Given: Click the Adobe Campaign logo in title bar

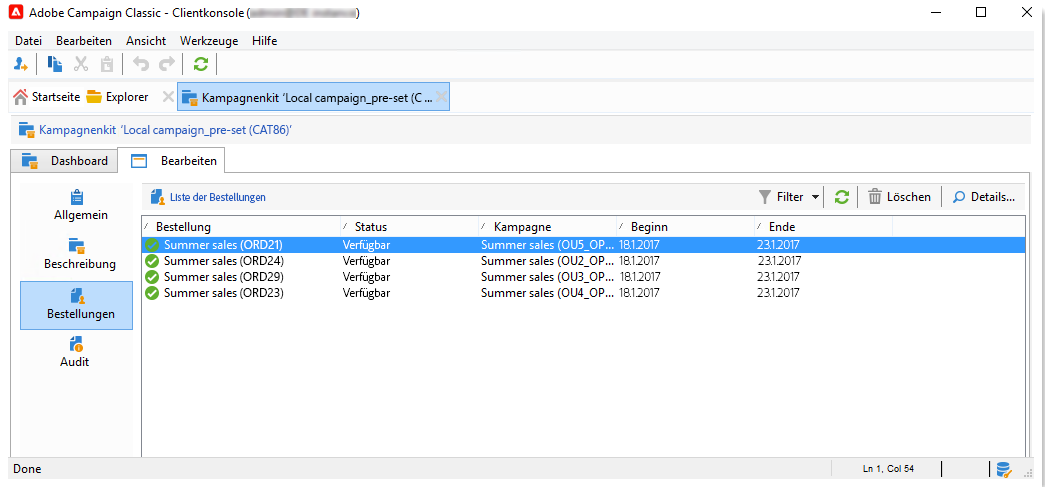Looking at the screenshot, I should pos(14,12).
